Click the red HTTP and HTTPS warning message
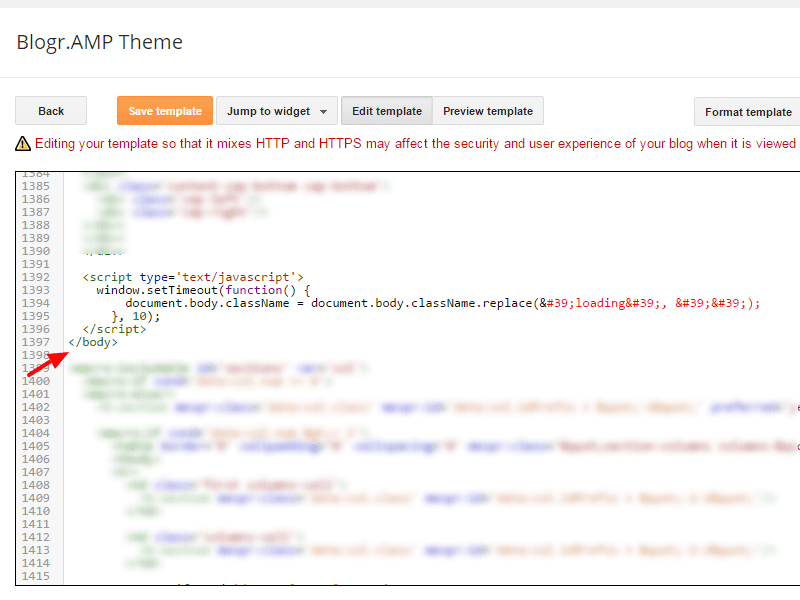 pyautogui.click(x=415, y=143)
